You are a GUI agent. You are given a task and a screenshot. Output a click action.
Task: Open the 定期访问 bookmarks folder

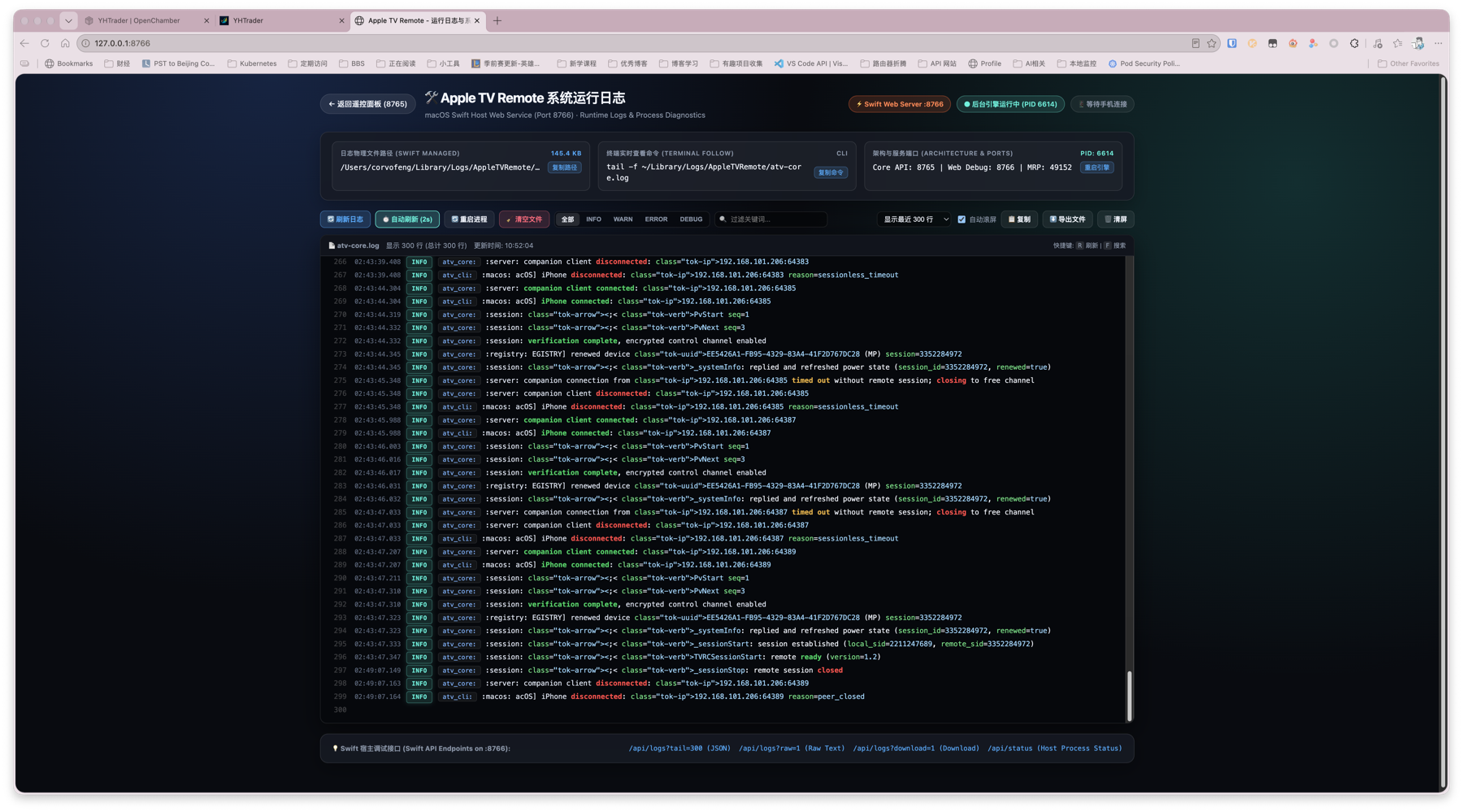(307, 63)
